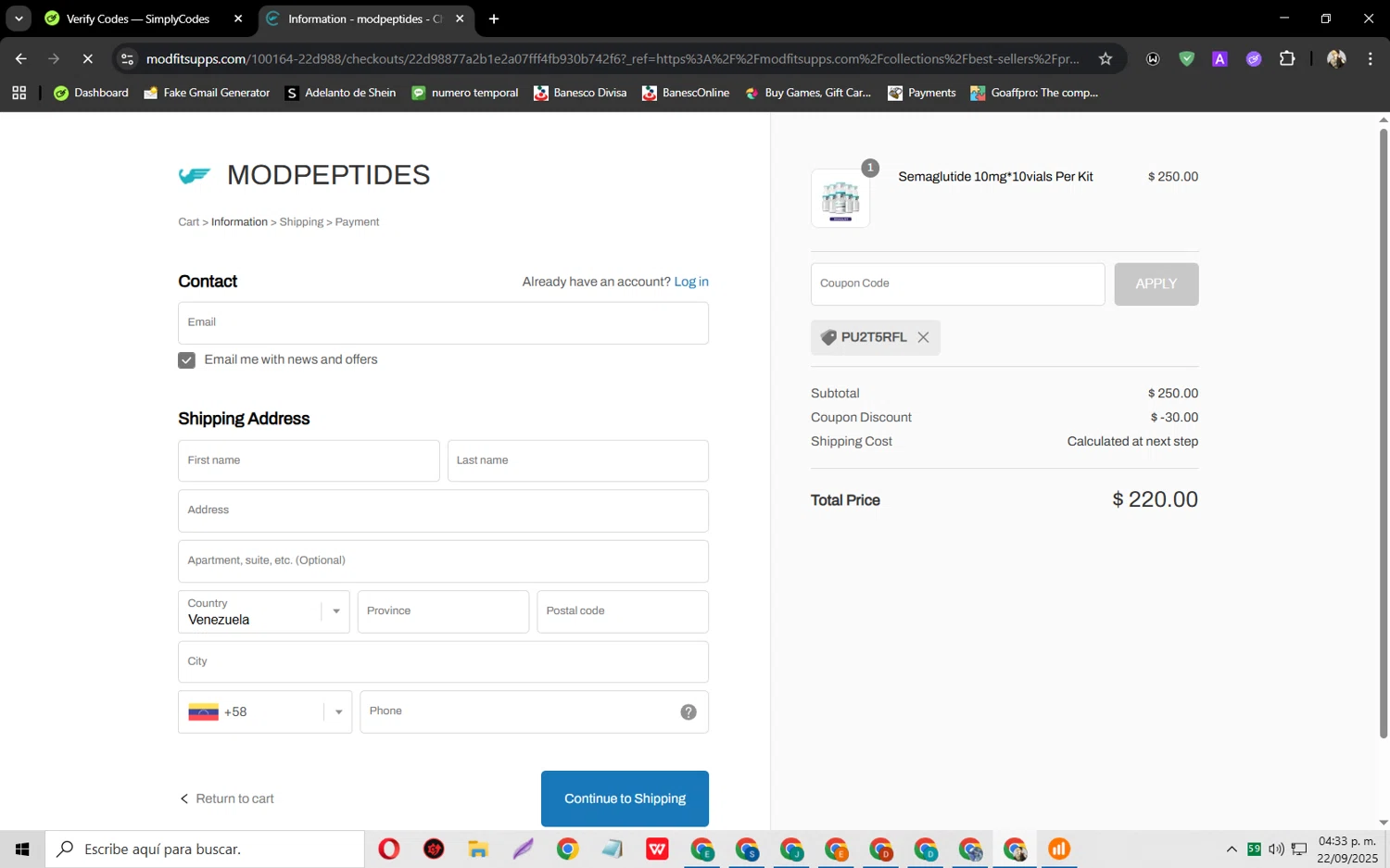The image size is (1390, 868).
Task: Open numero temporal bookmark
Action: pyautogui.click(x=464, y=93)
